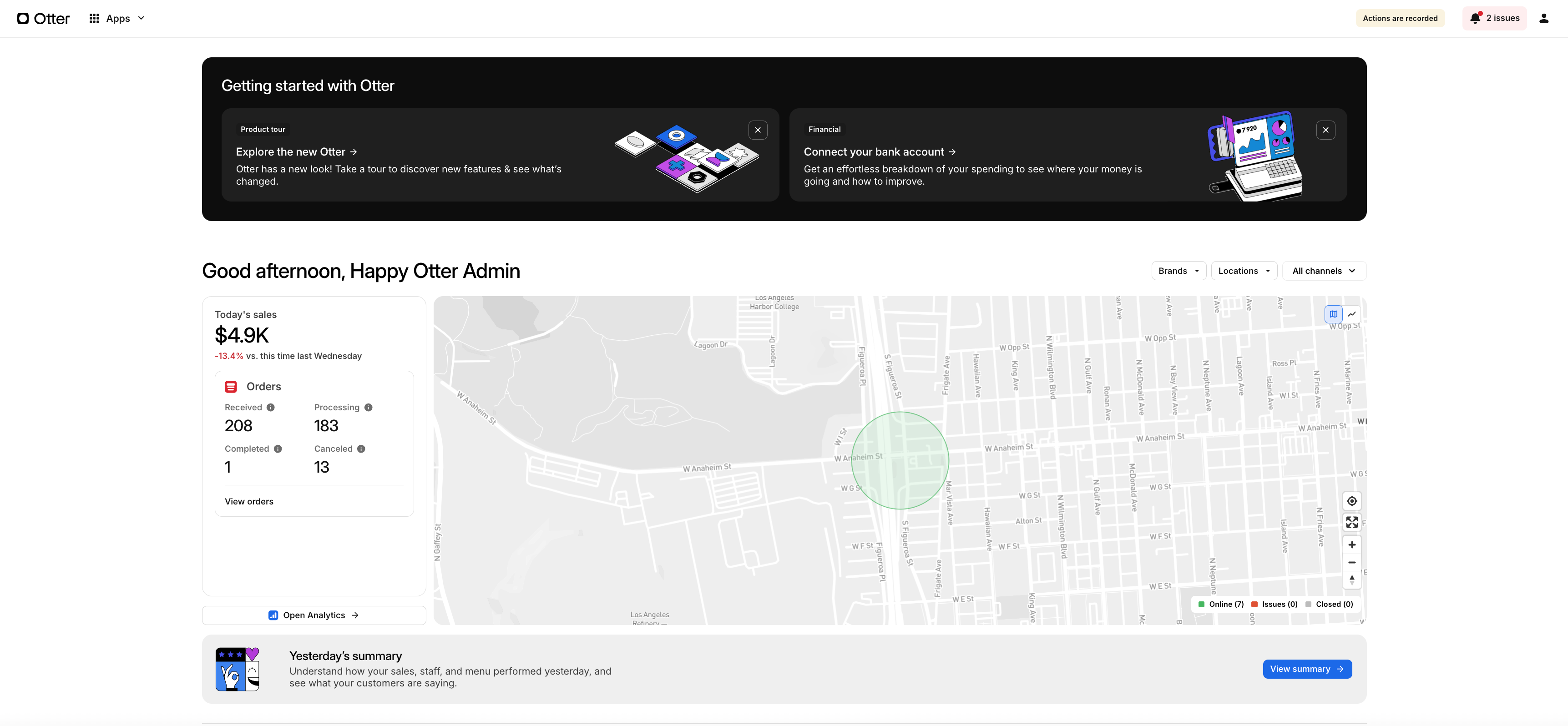The width and height of the screenshot is (1568, 726).
Task: Click the red Orders icon
Action: 231,387
